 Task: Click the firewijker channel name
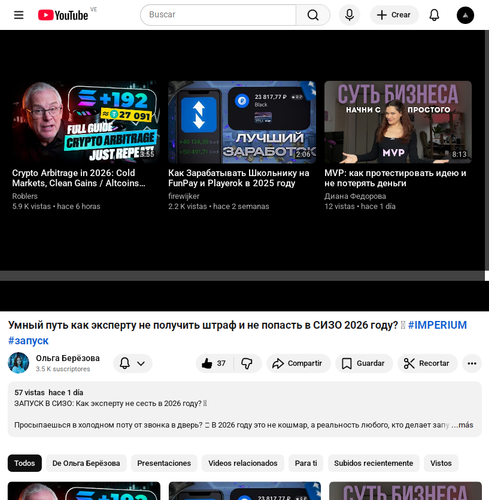(184, 196)
